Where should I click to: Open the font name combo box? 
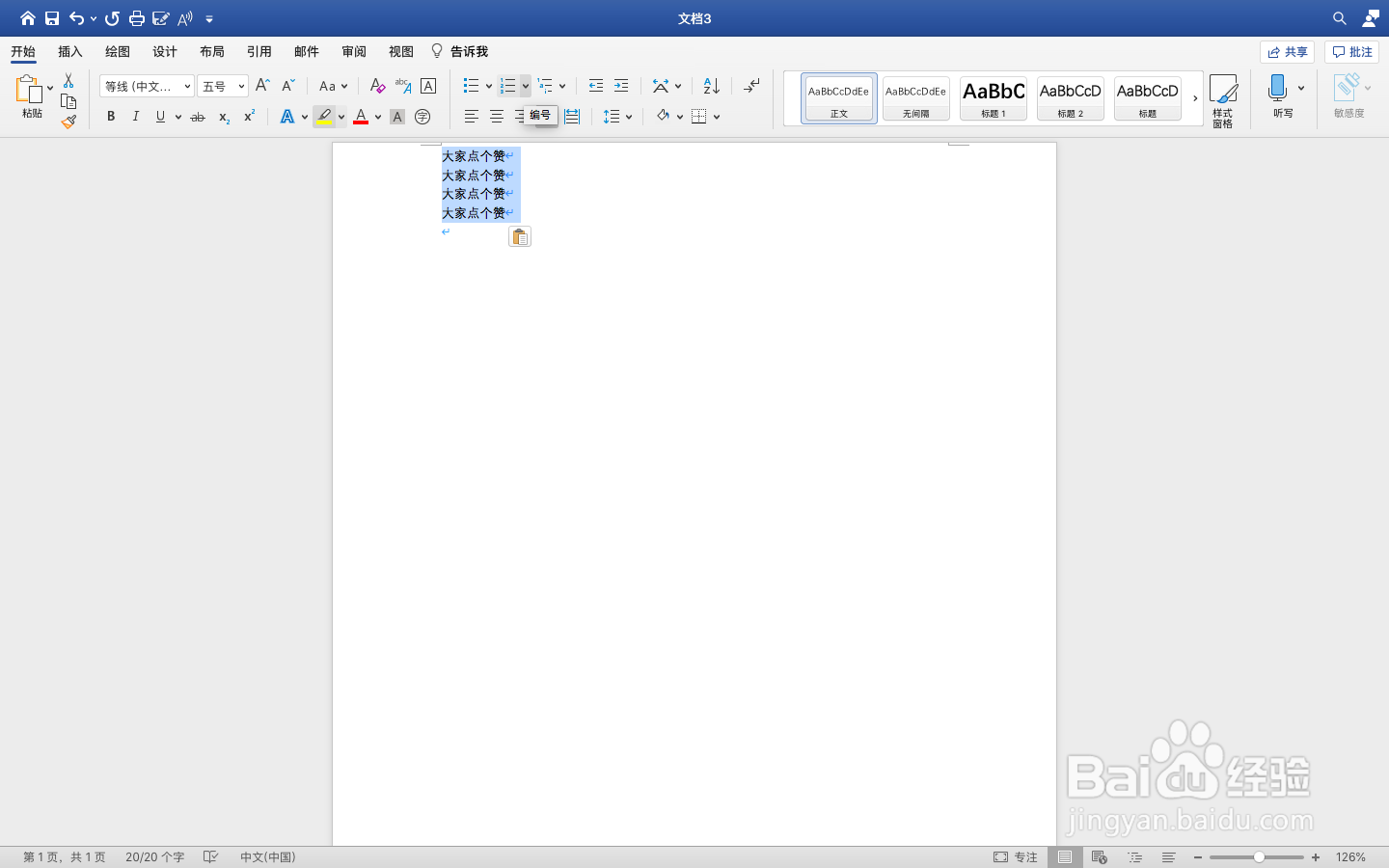click(147, 86)
